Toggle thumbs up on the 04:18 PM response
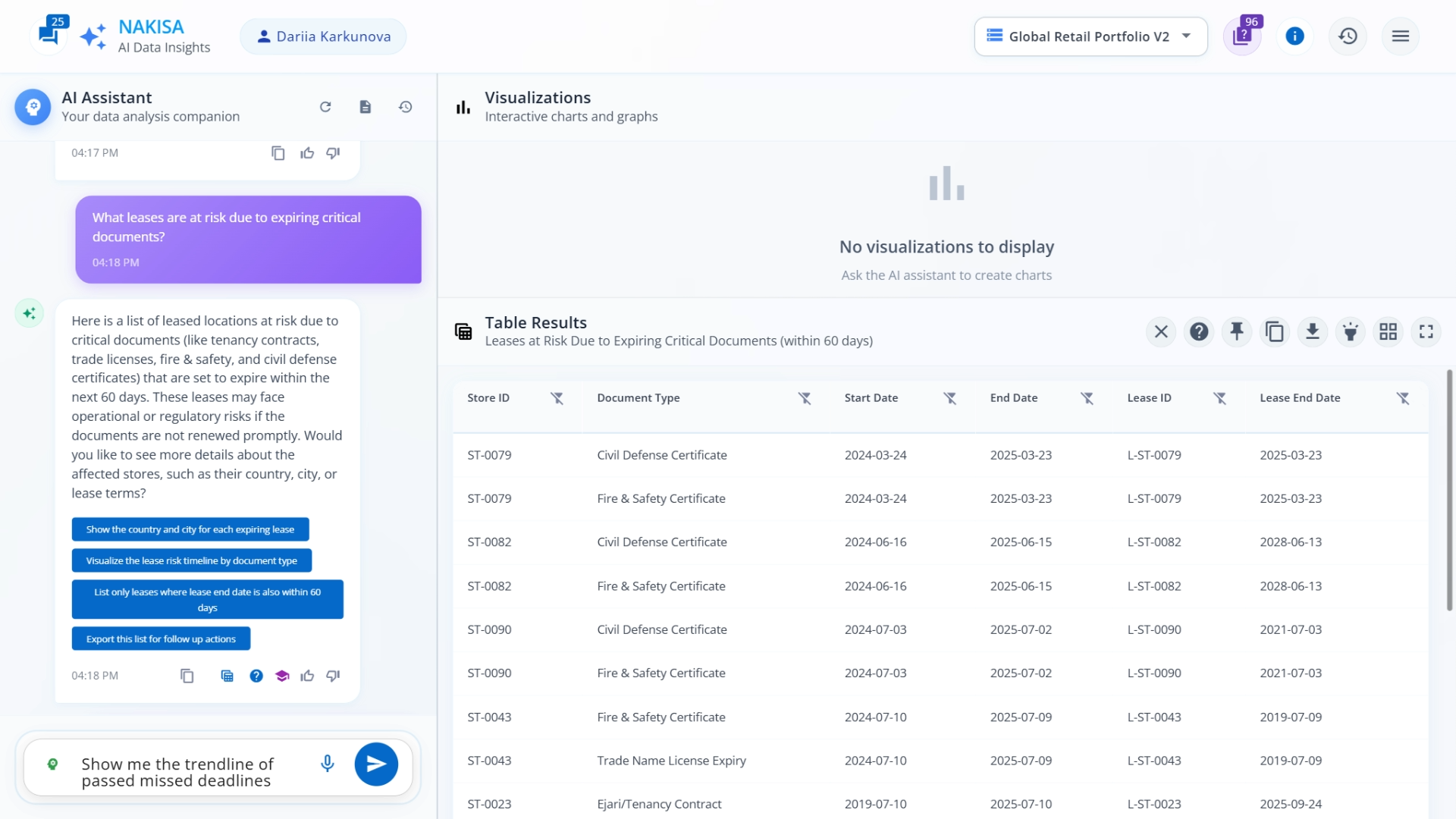Viewport: 1456px width, 819px height. click(307, 676)
